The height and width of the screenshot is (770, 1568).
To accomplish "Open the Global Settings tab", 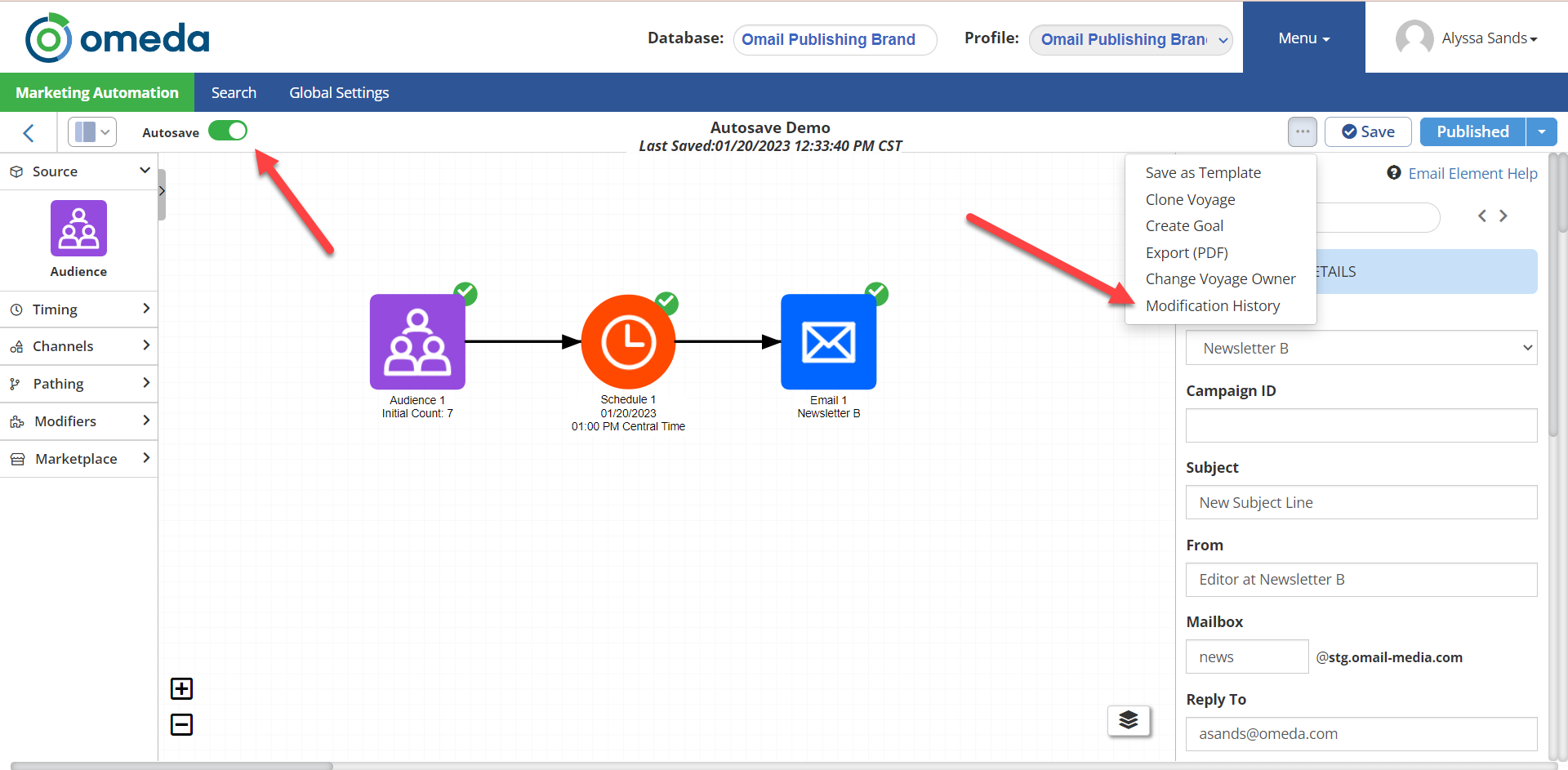I will click(339, 92).
